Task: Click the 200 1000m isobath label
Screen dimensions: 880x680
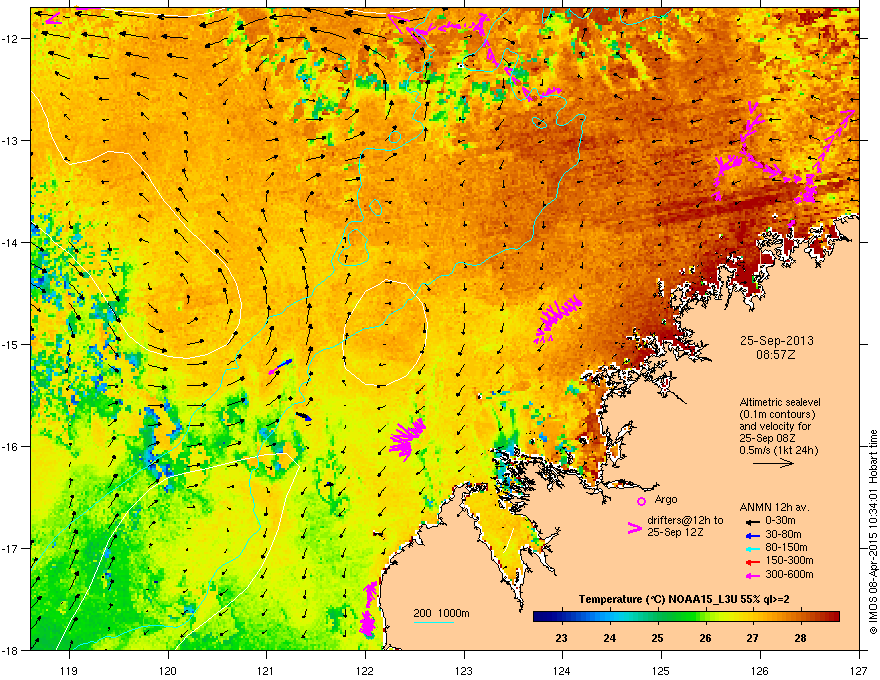Action: point(441,613)
